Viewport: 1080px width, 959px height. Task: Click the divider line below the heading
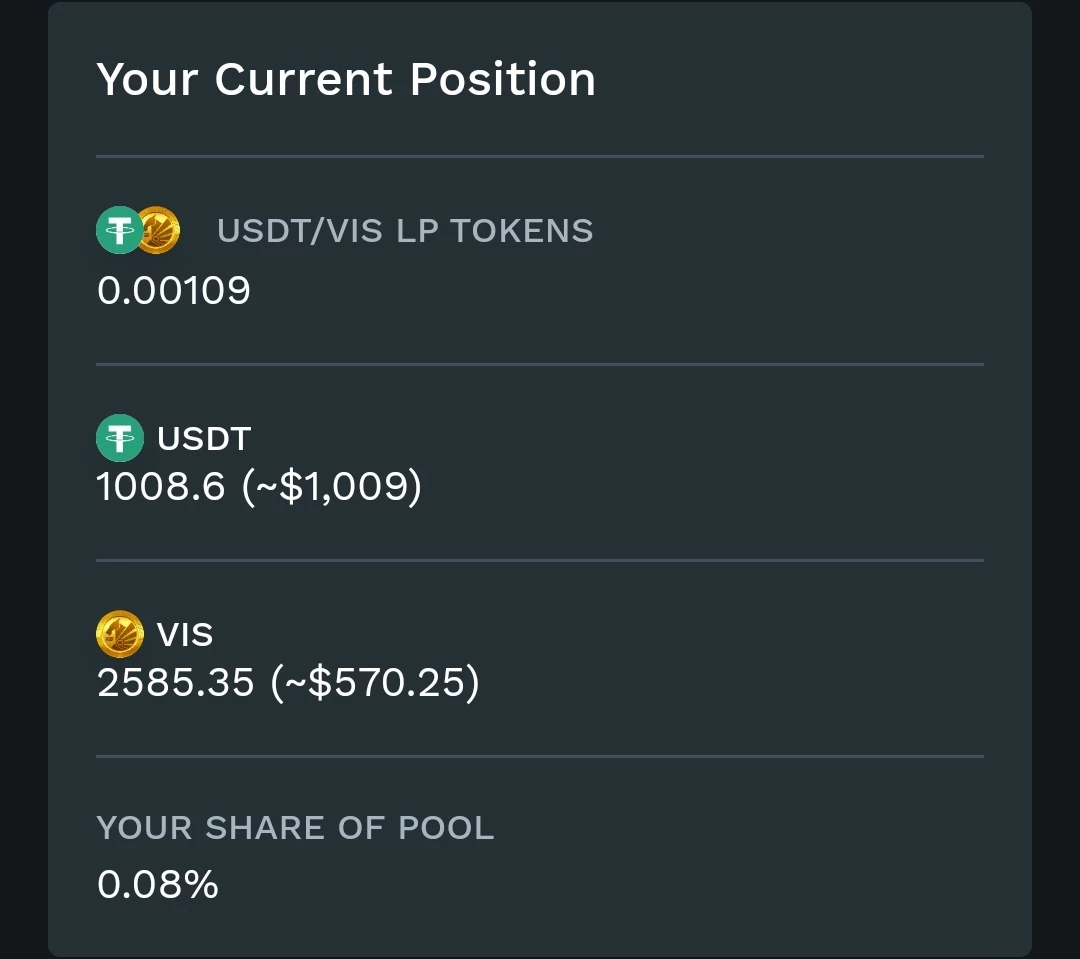tap(540, 157)
